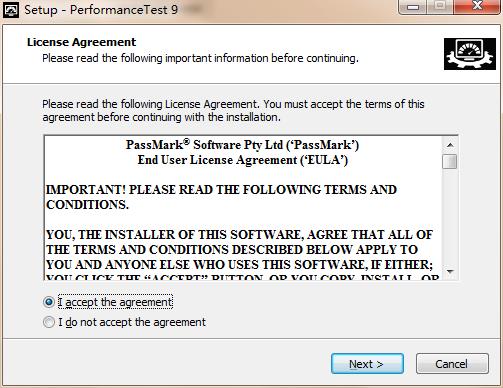Click the license text scroll down arrow
The width and height of the screenshot is (503, 388).
[x=450, y=272]
